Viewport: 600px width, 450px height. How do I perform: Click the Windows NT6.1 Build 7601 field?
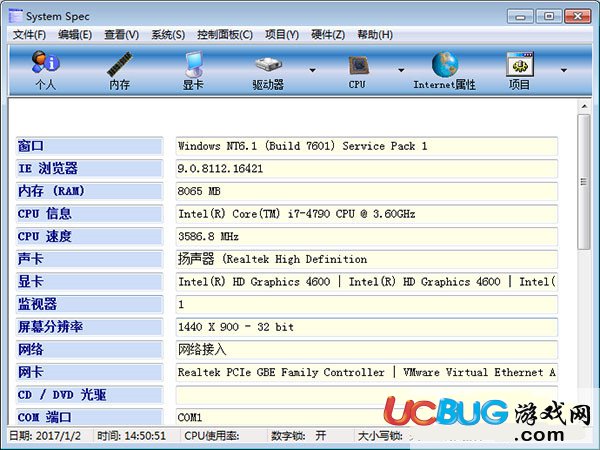click(x=367, y=146)
